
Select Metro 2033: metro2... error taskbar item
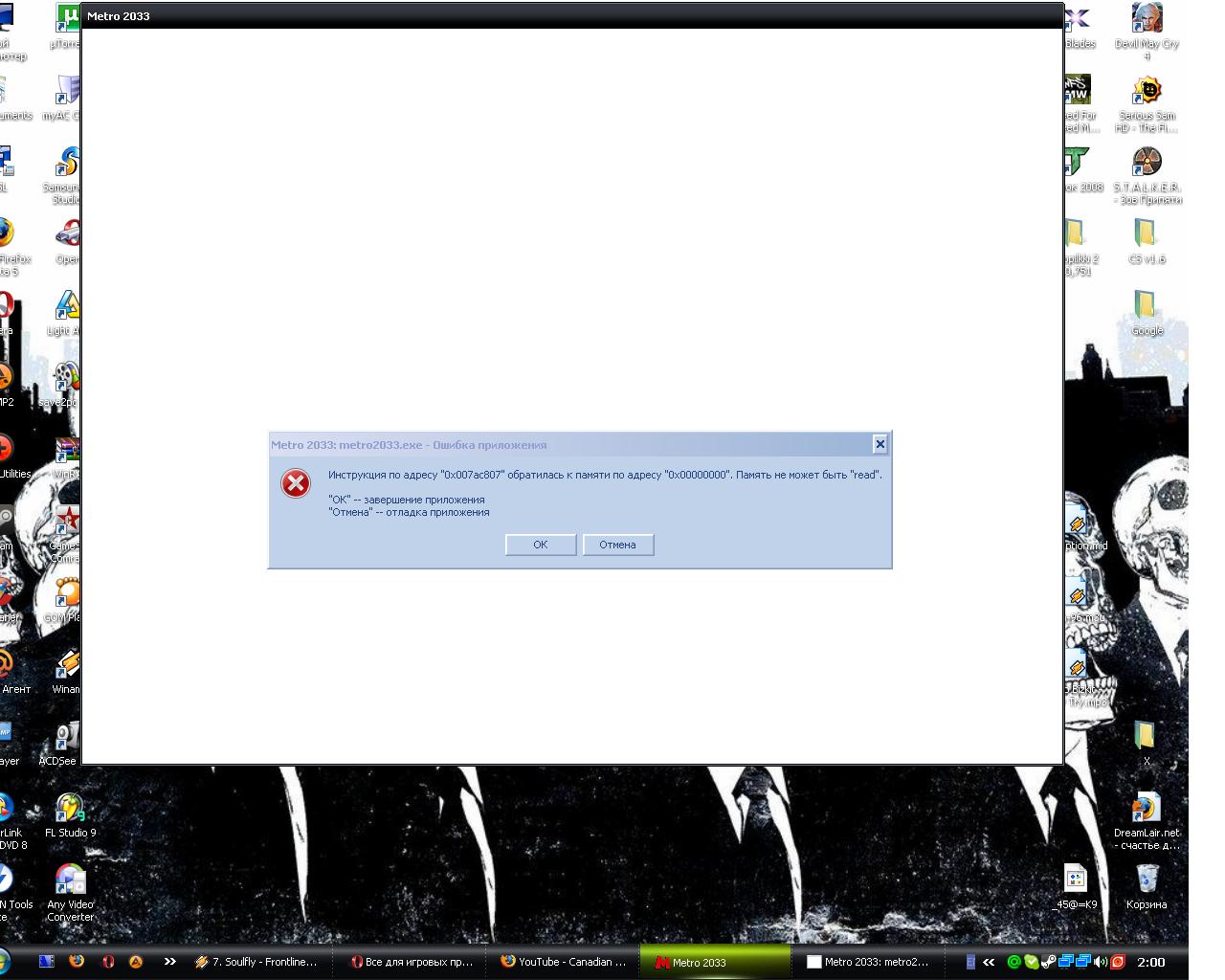[x=868, y=962]
